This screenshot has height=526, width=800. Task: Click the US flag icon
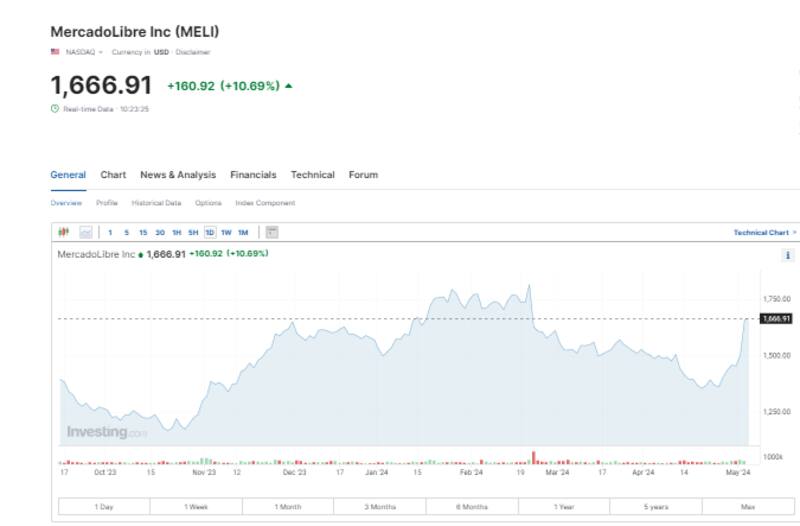[x=55, y=52]
